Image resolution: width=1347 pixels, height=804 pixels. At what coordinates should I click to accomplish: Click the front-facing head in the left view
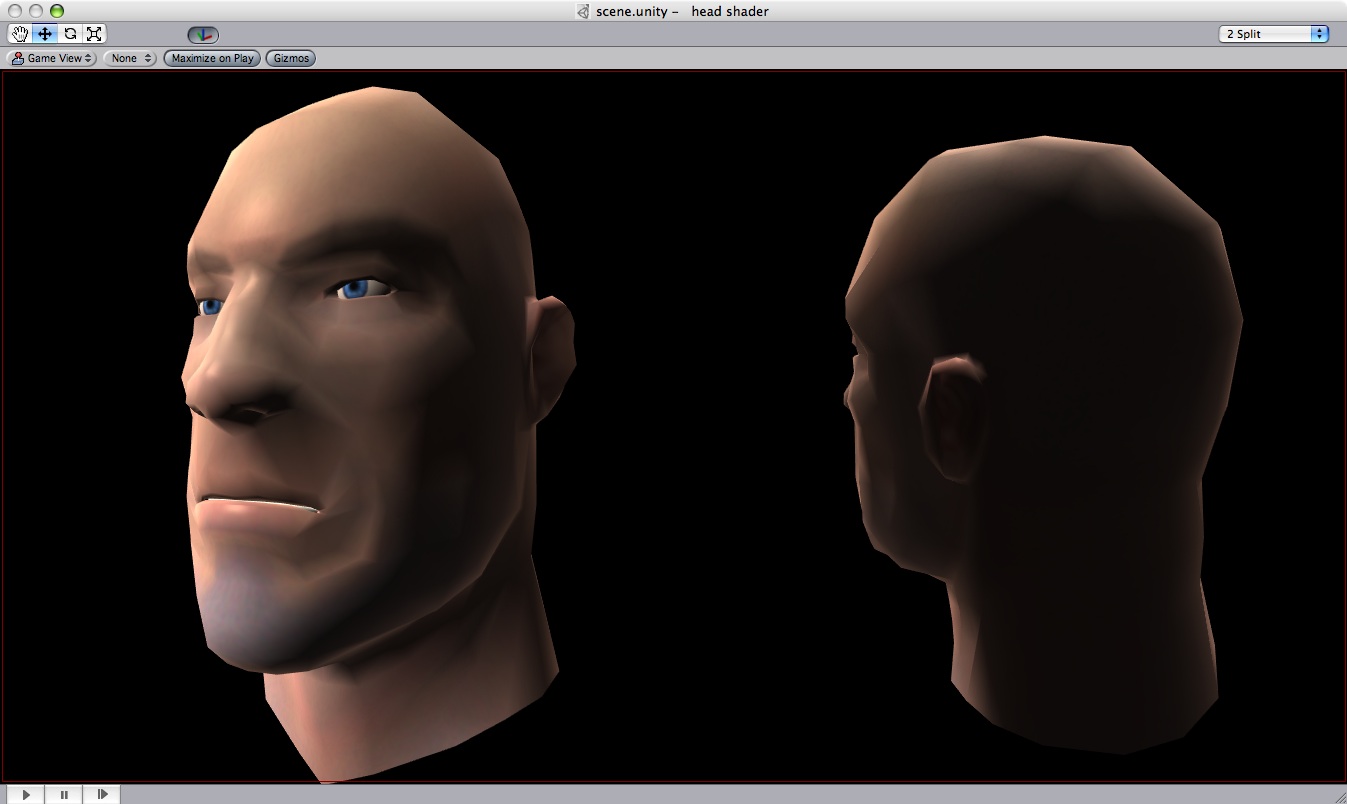[360, 400]
